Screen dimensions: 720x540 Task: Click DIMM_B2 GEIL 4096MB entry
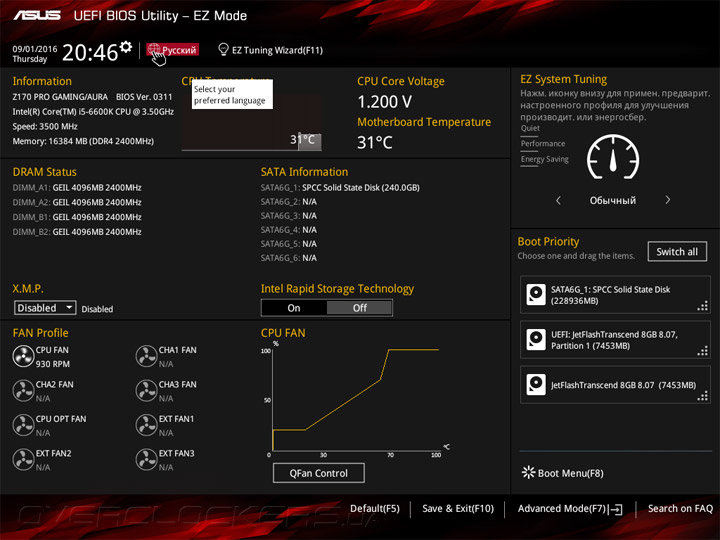(x=77, y=232)
